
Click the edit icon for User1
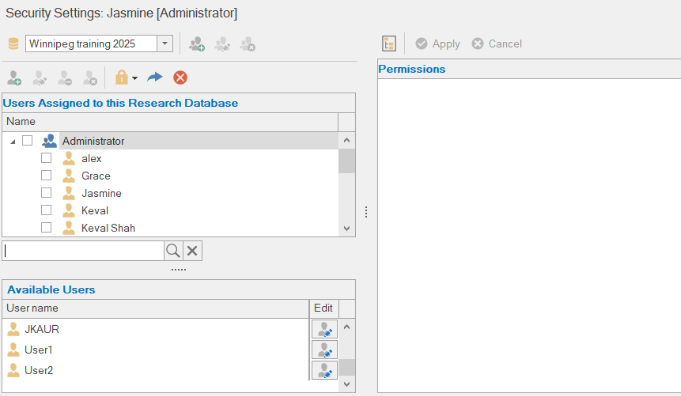click(x=324, y=350)
